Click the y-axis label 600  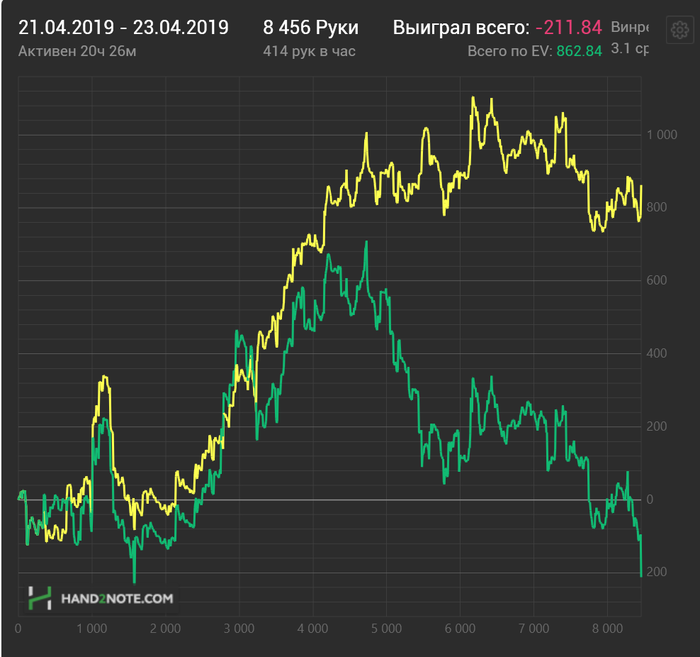(657, 280)
